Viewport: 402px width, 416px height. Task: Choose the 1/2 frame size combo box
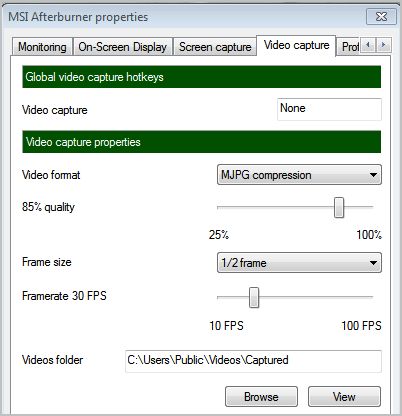pyautogui.click(x=299, y=263)
